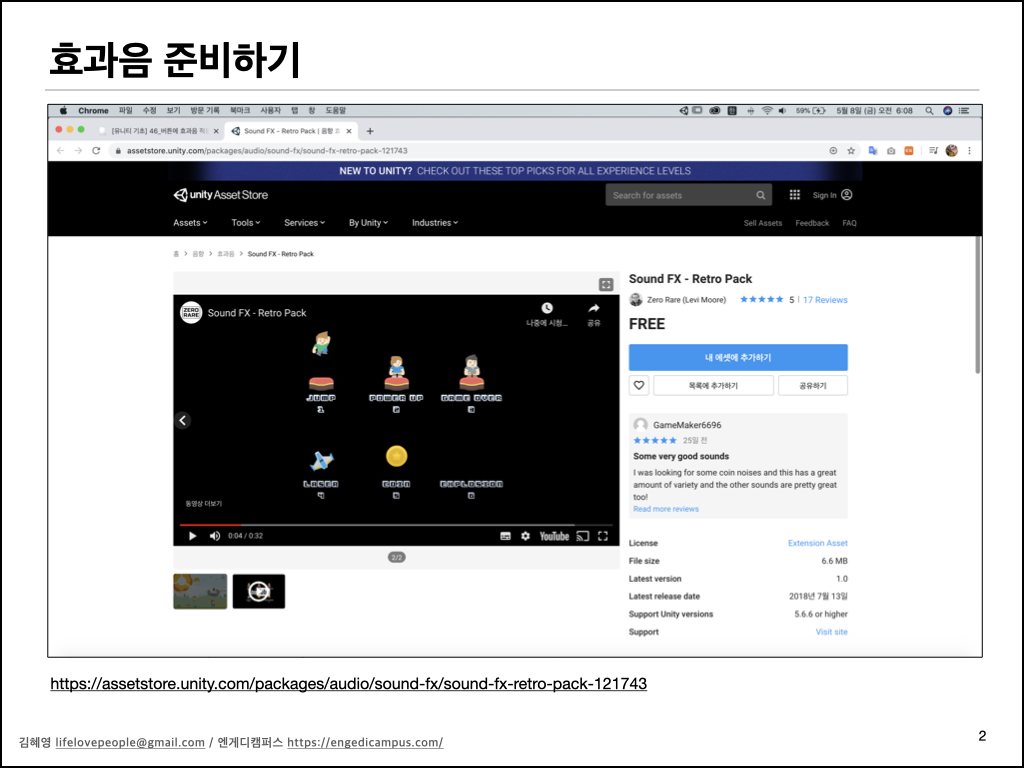Click Chrome's back arrow

61,150
